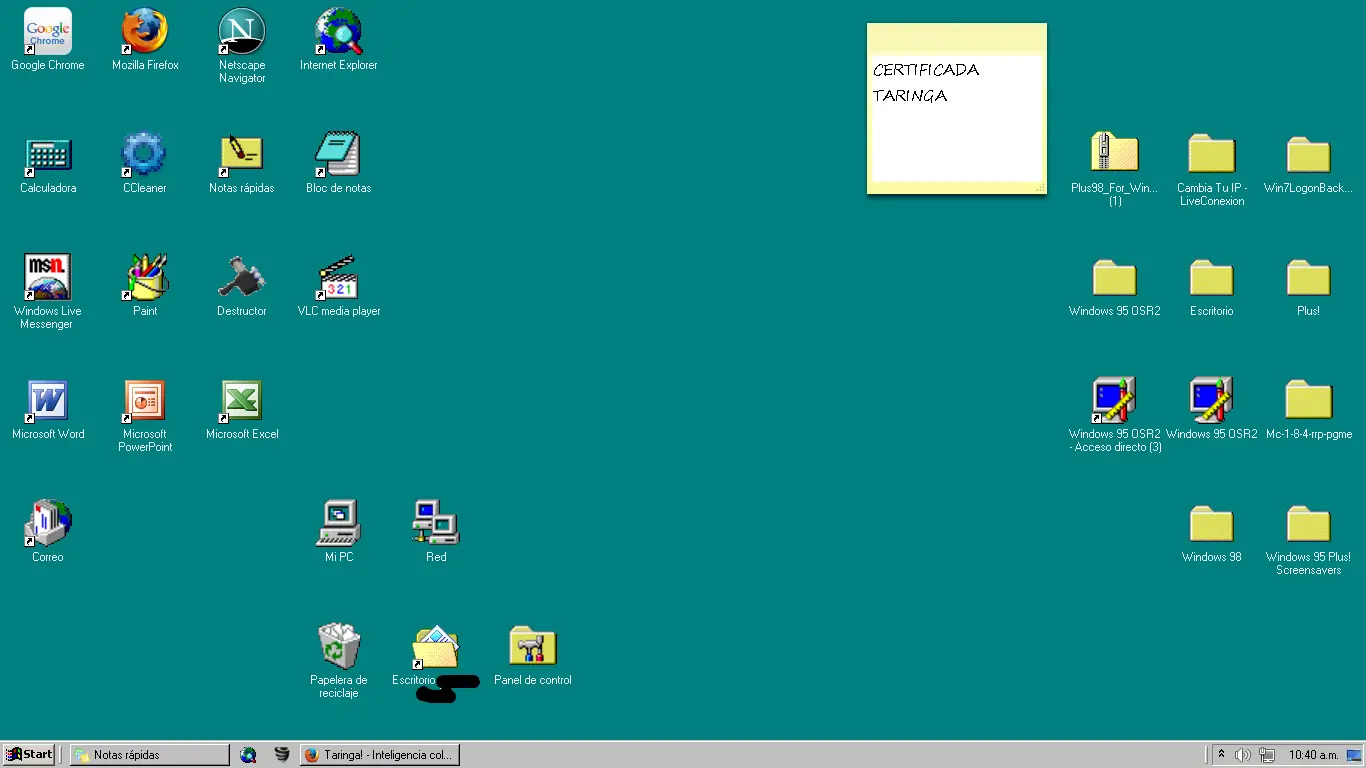Click the volume speaker tray icon
The image size is (1366, 768).
click(x=1243, y=755)
